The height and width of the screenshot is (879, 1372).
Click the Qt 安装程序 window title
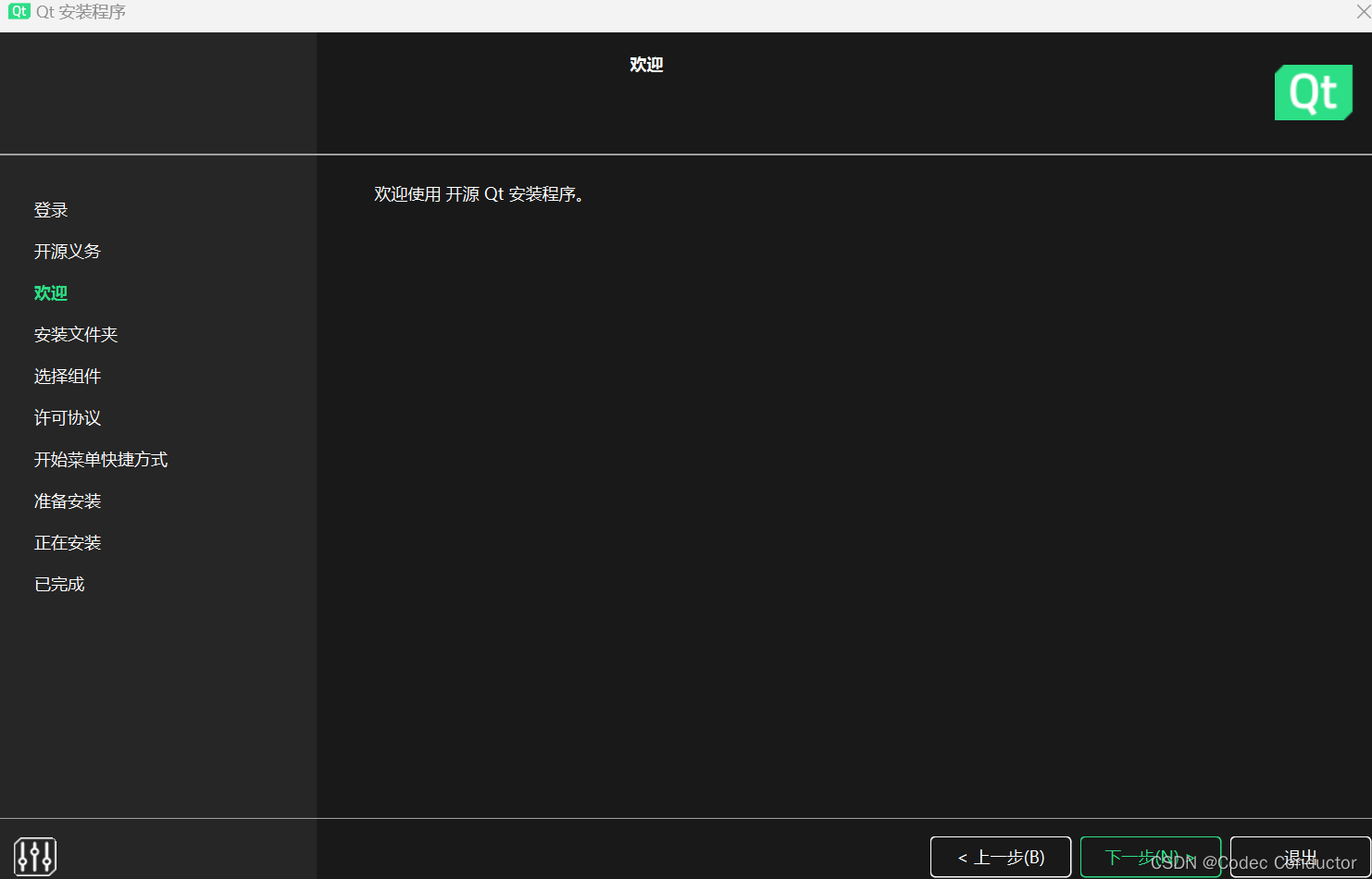pyautogui.click(x=81, y=12)
